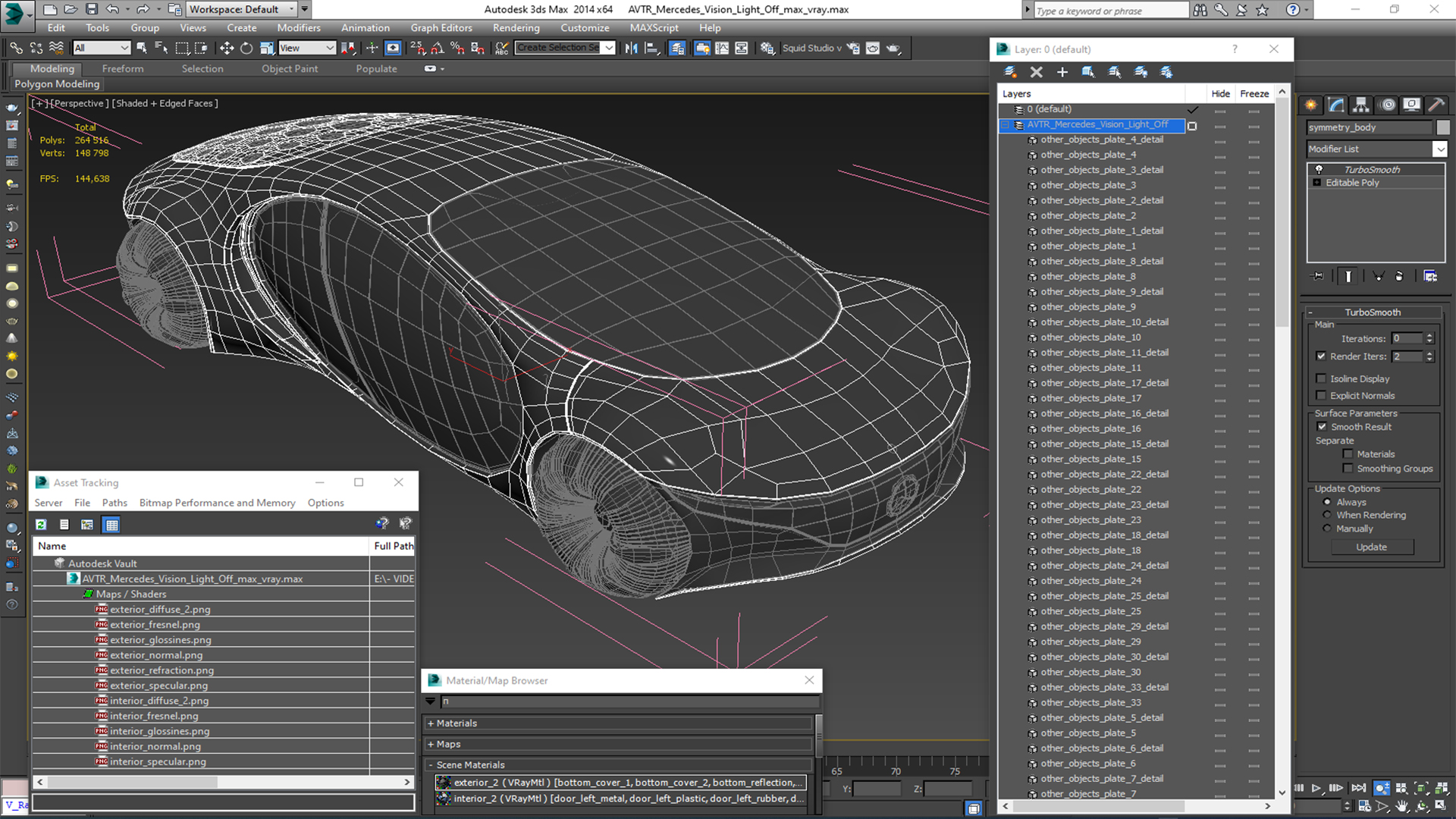Uncheck the Smooth Result checkbox
This screenshot has height=819, width=1456.
tap(1321, 427)
